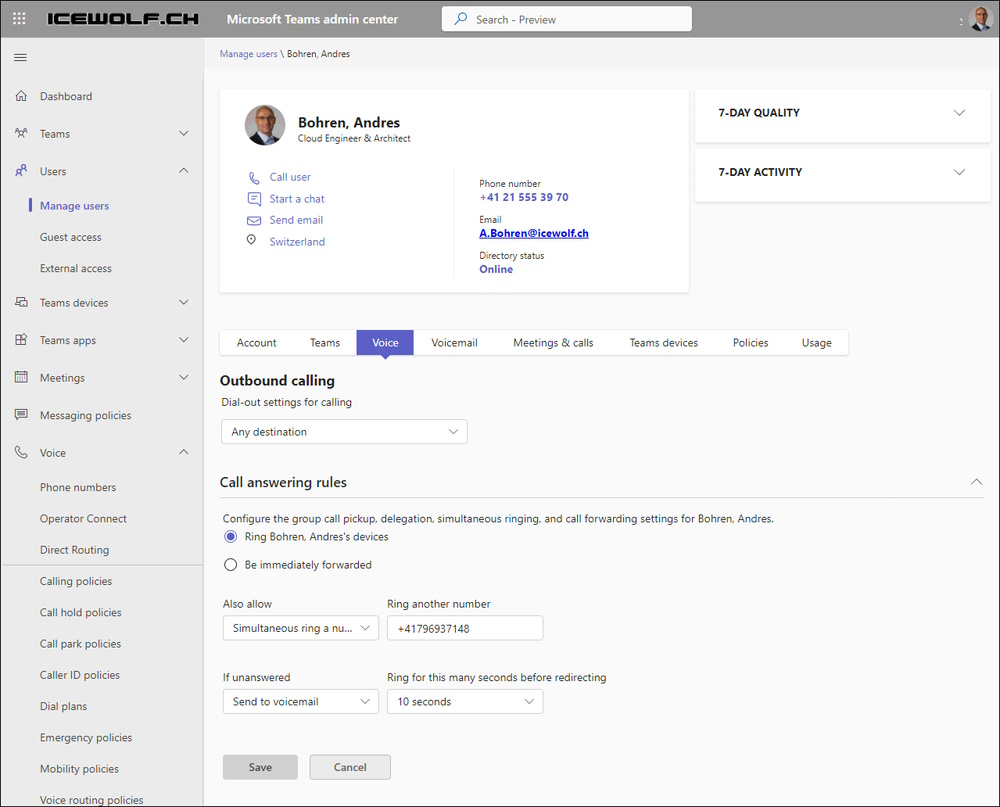Click the Search - Preview box
Viewport: 1000px width, 807px height.
[x=566, y=19]
